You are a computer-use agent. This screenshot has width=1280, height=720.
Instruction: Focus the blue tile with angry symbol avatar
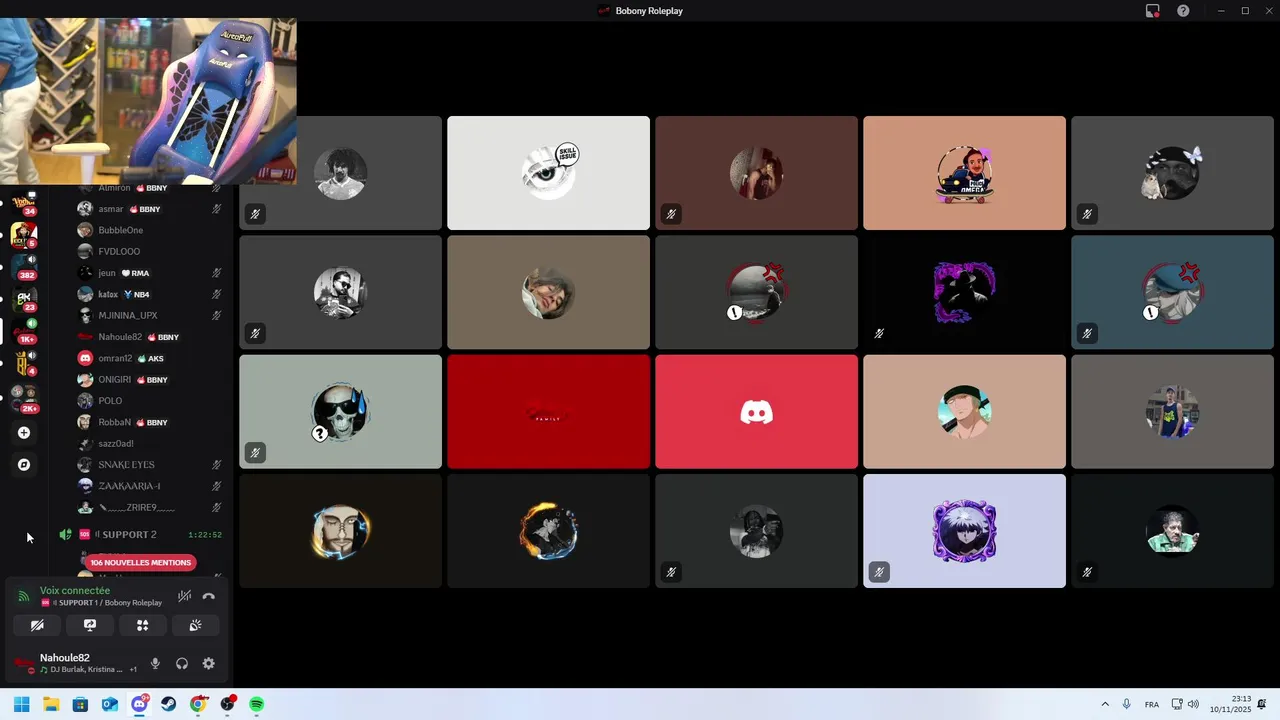1172,292
